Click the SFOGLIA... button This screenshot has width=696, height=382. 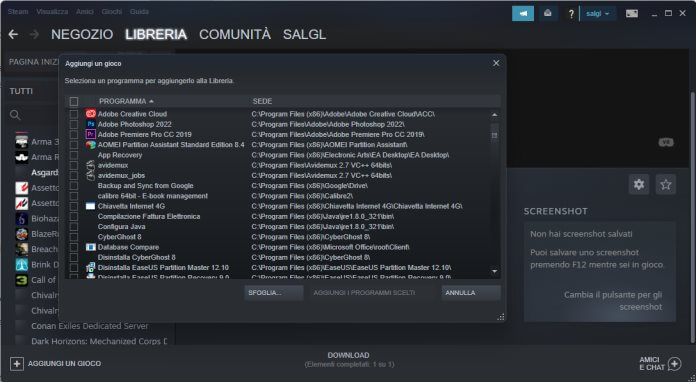(x=274, y=293)
